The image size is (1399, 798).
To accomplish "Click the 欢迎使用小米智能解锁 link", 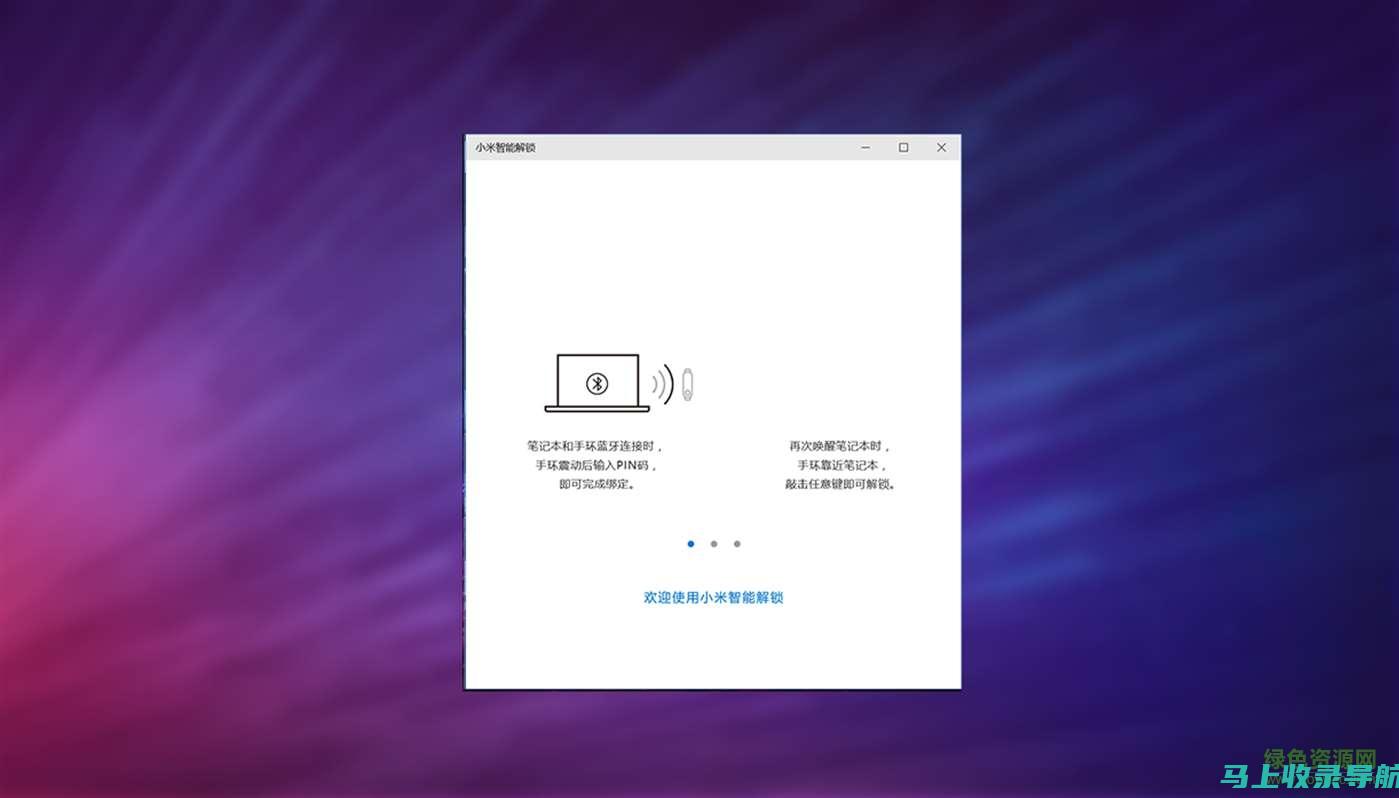I will pyautogui.click(x=713, y=597).
